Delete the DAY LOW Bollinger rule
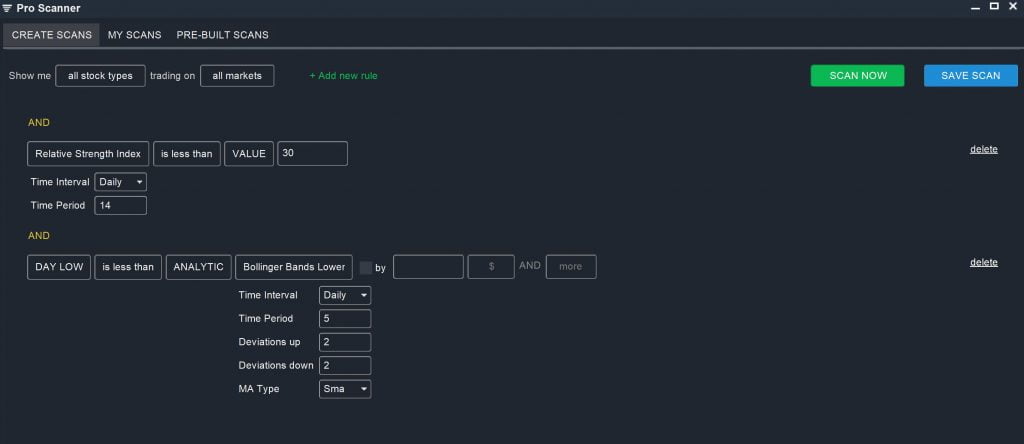The width and height of the screenshot is (1024, 444). 983,262
